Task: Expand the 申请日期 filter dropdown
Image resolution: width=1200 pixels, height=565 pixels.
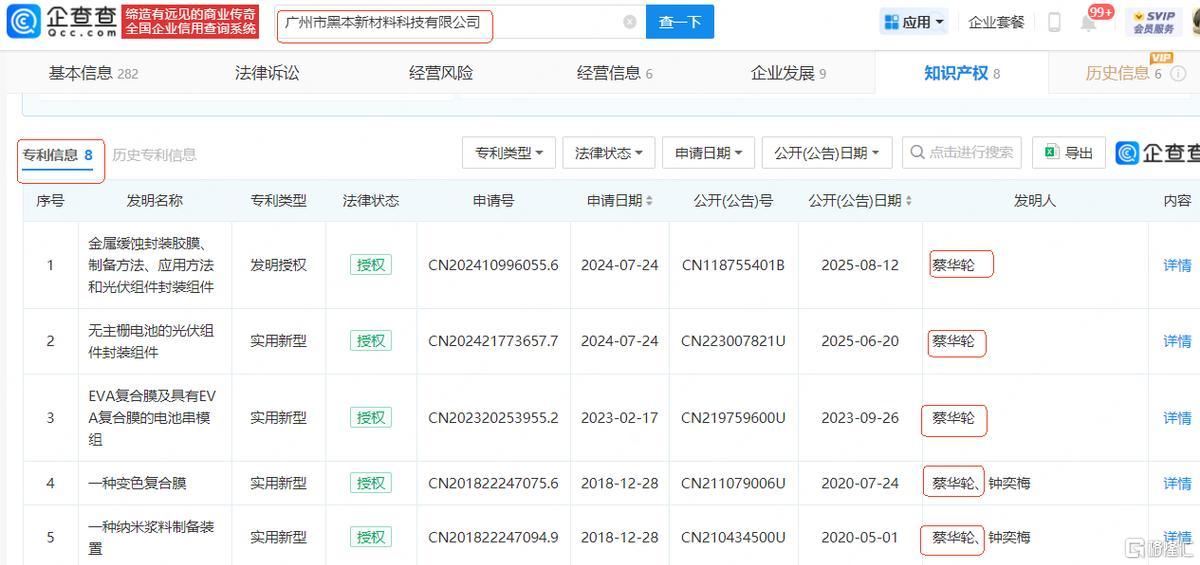Action: click(708, 153)
